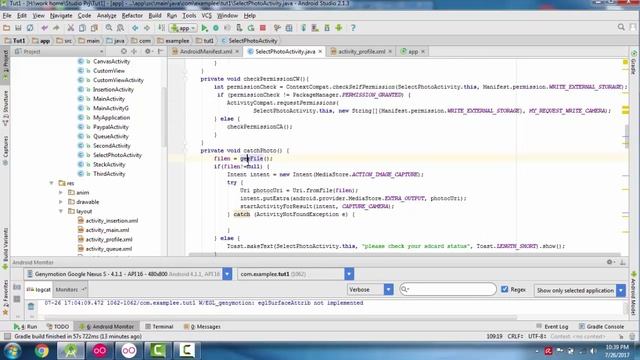
Task: Click Android Monitor settings gear icon
Action: [609, 262]
